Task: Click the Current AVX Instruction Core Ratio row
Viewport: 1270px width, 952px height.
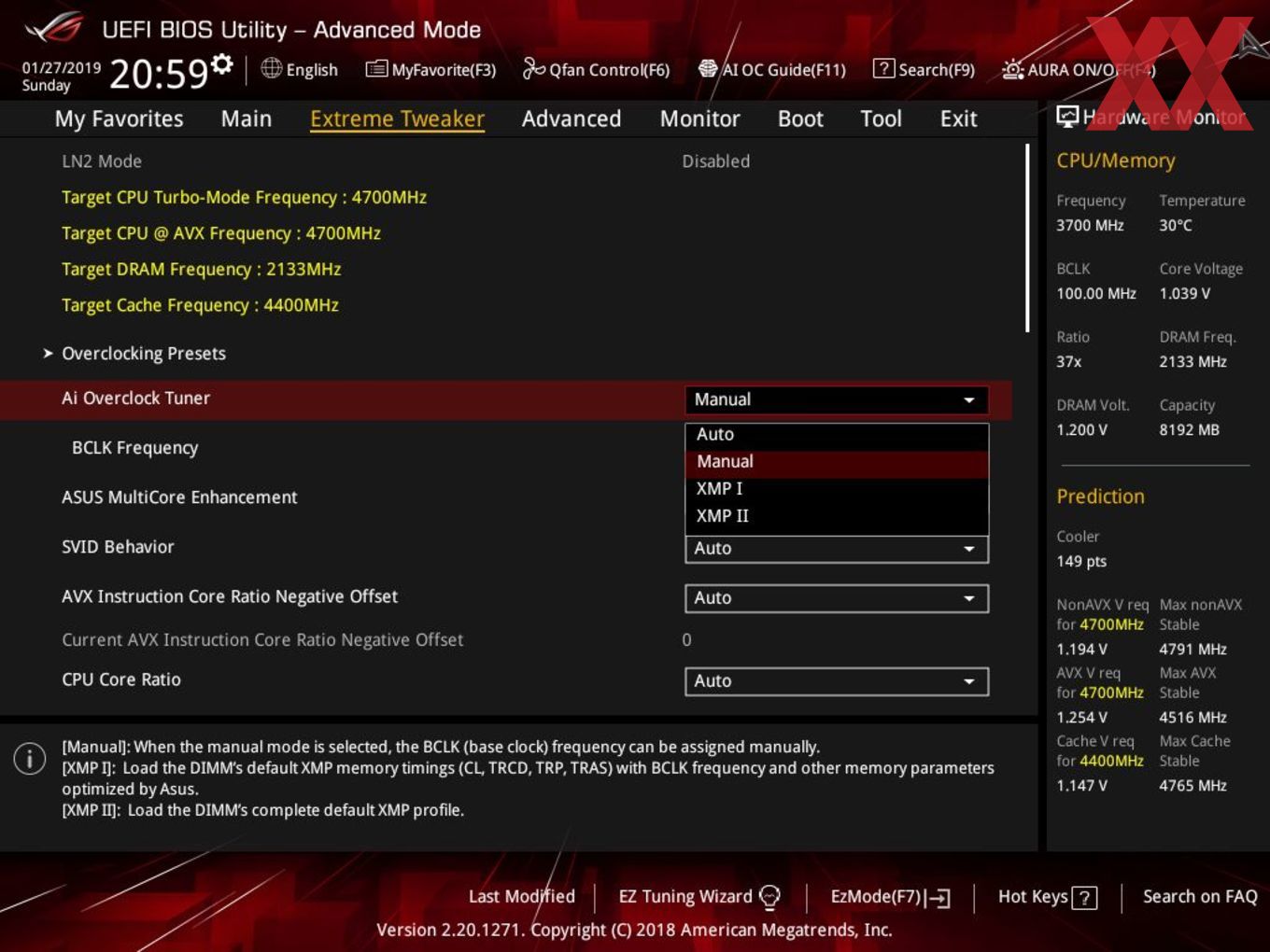Action: point(504,640)
